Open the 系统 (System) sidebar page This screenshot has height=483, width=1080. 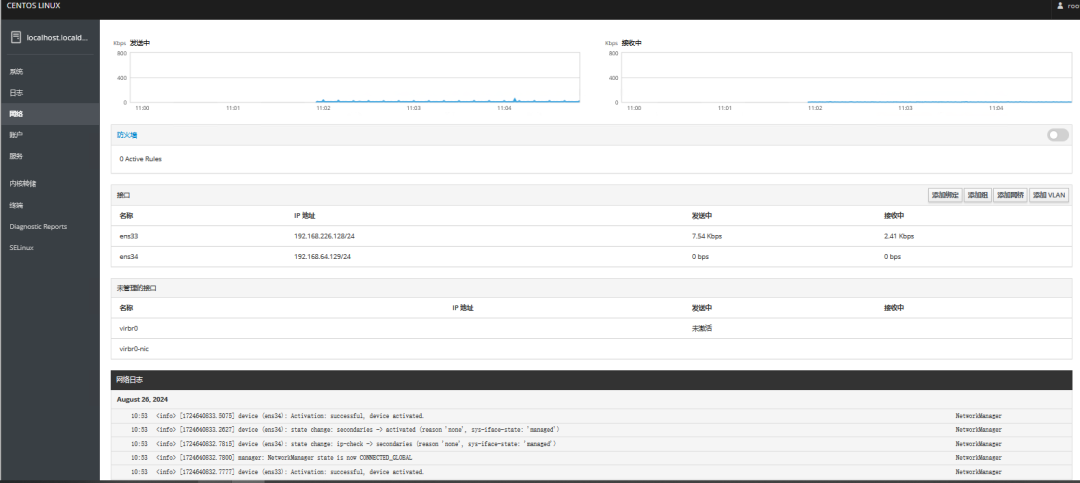(17, 72)
